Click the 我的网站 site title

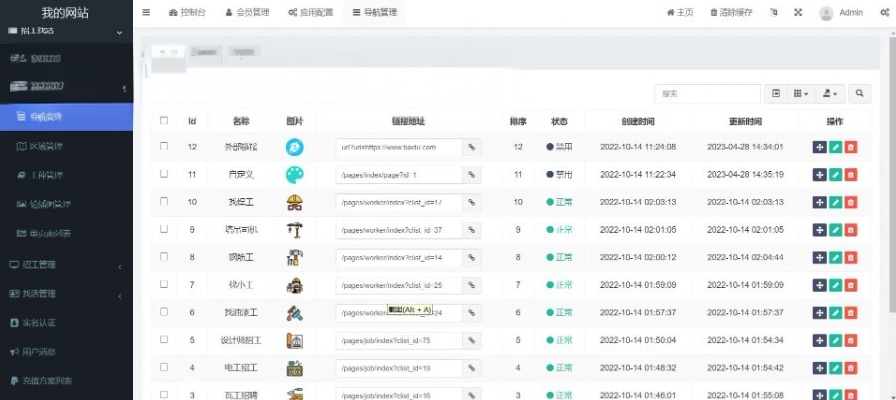click(65, 13)
